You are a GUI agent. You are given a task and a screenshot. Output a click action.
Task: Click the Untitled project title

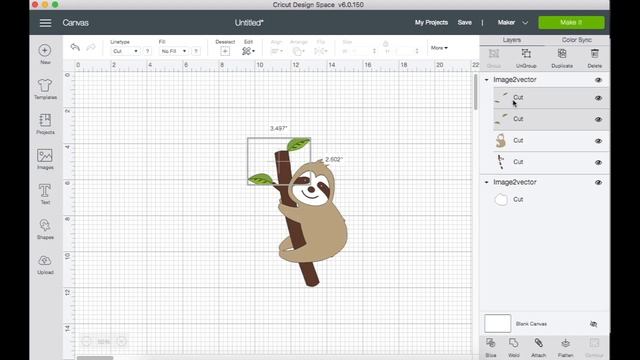[x=249, y=23]
